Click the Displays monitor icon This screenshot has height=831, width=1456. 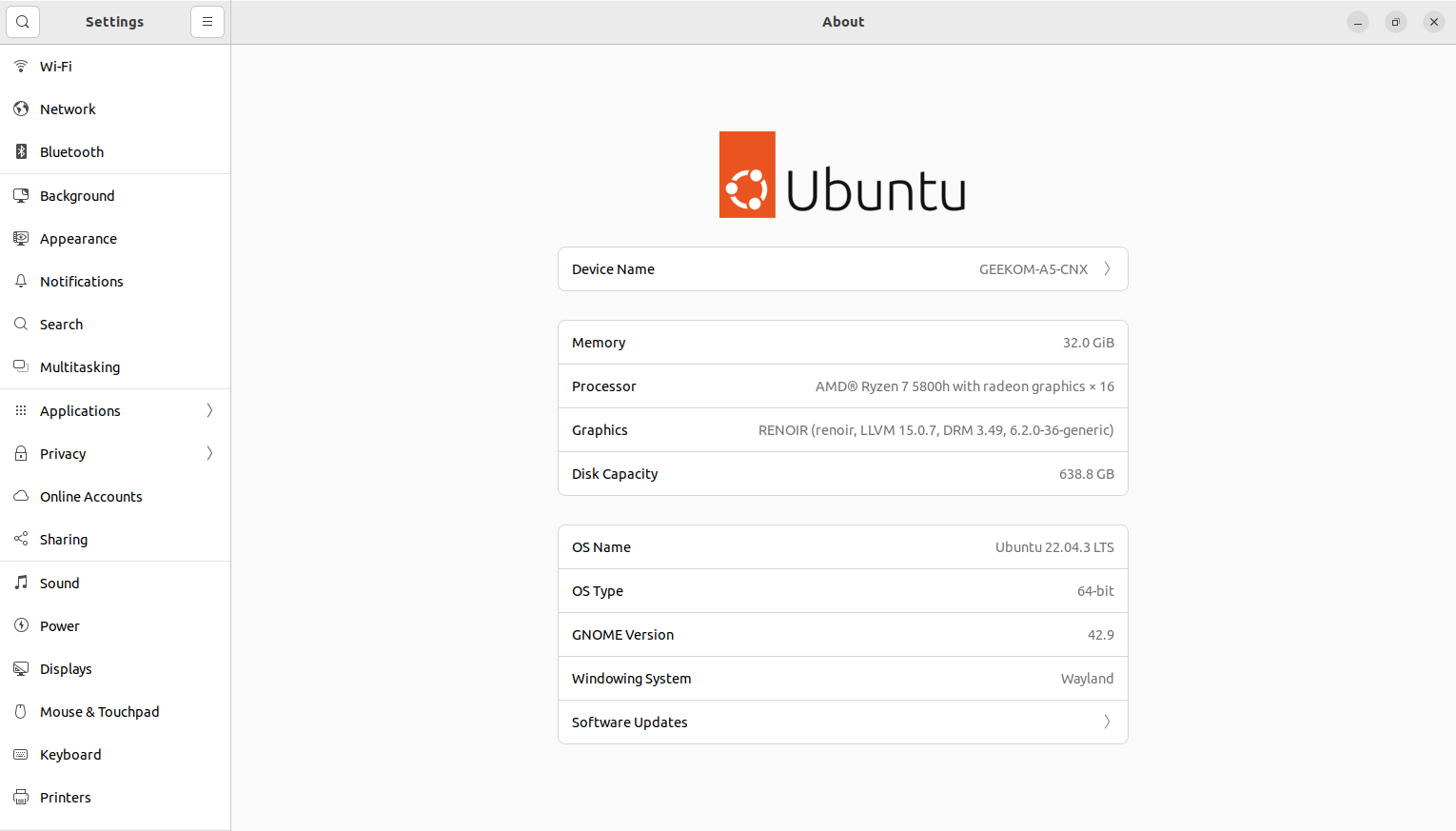click(x=21, y=668)
